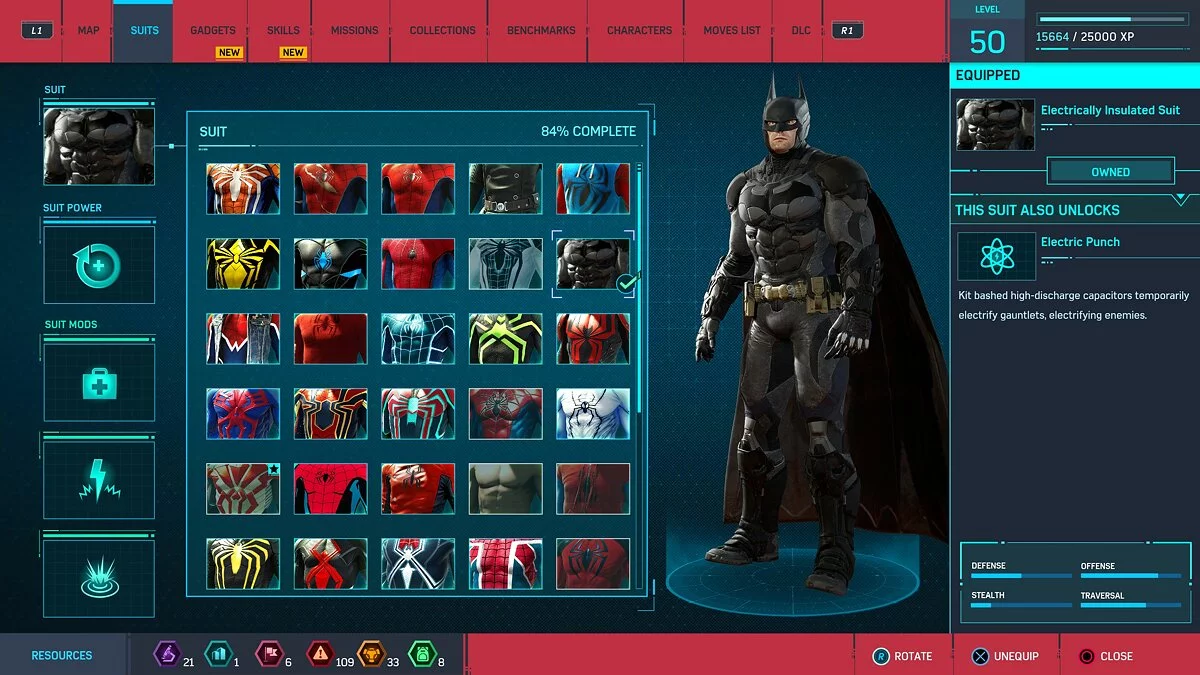The image size is (1200, 675).
Task: Click the NEW badge under Gadgets
Action: 229,52
